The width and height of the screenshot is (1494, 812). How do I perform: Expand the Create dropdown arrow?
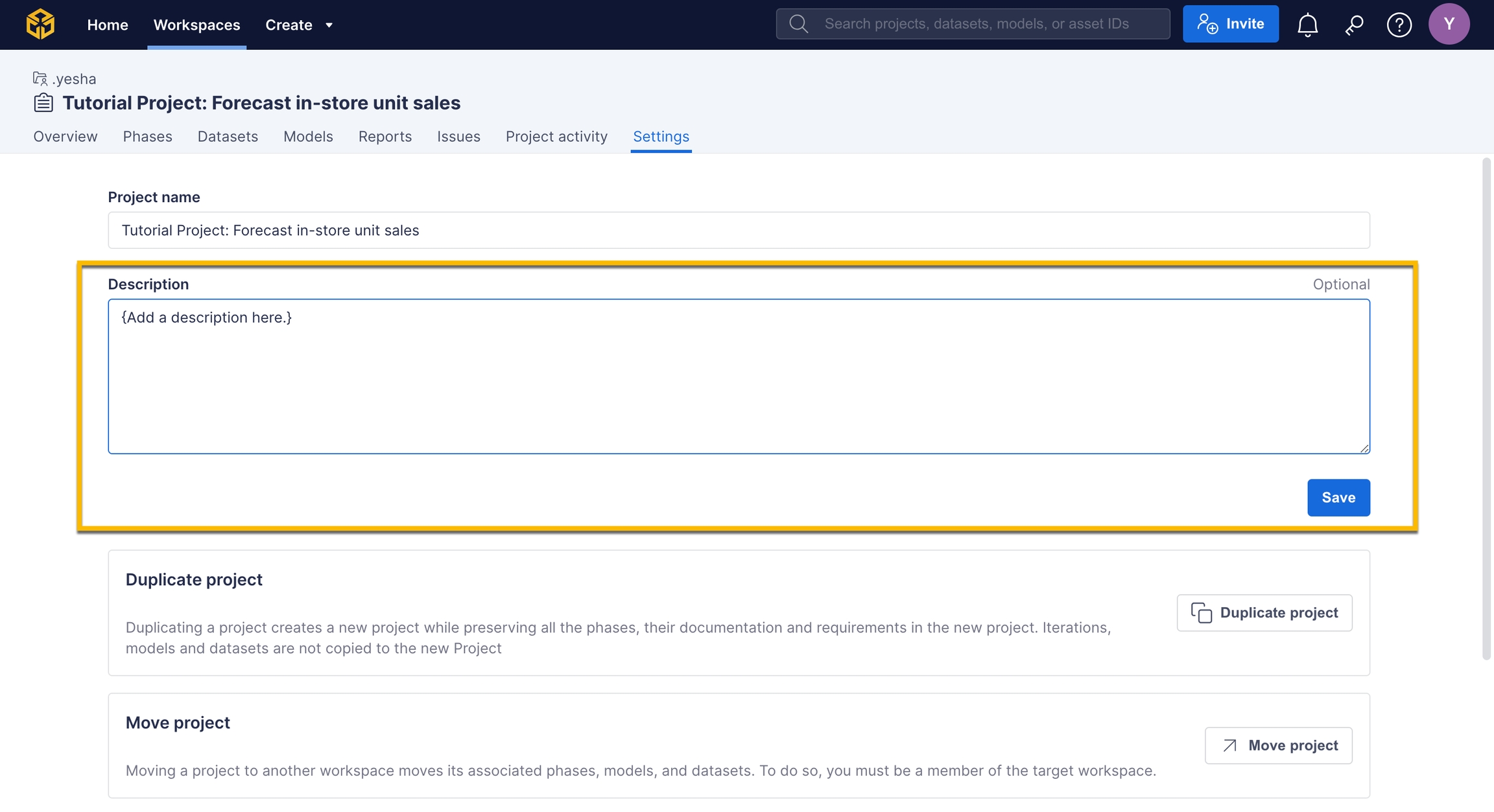tap(329, 25)
